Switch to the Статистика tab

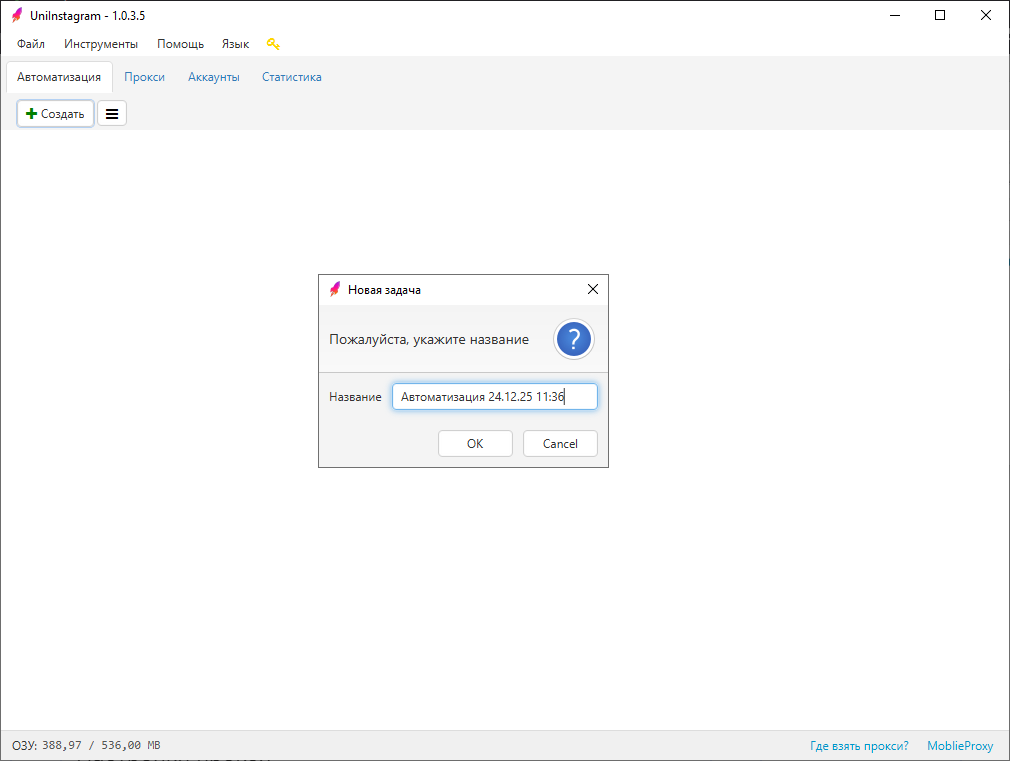coord(292,77)
